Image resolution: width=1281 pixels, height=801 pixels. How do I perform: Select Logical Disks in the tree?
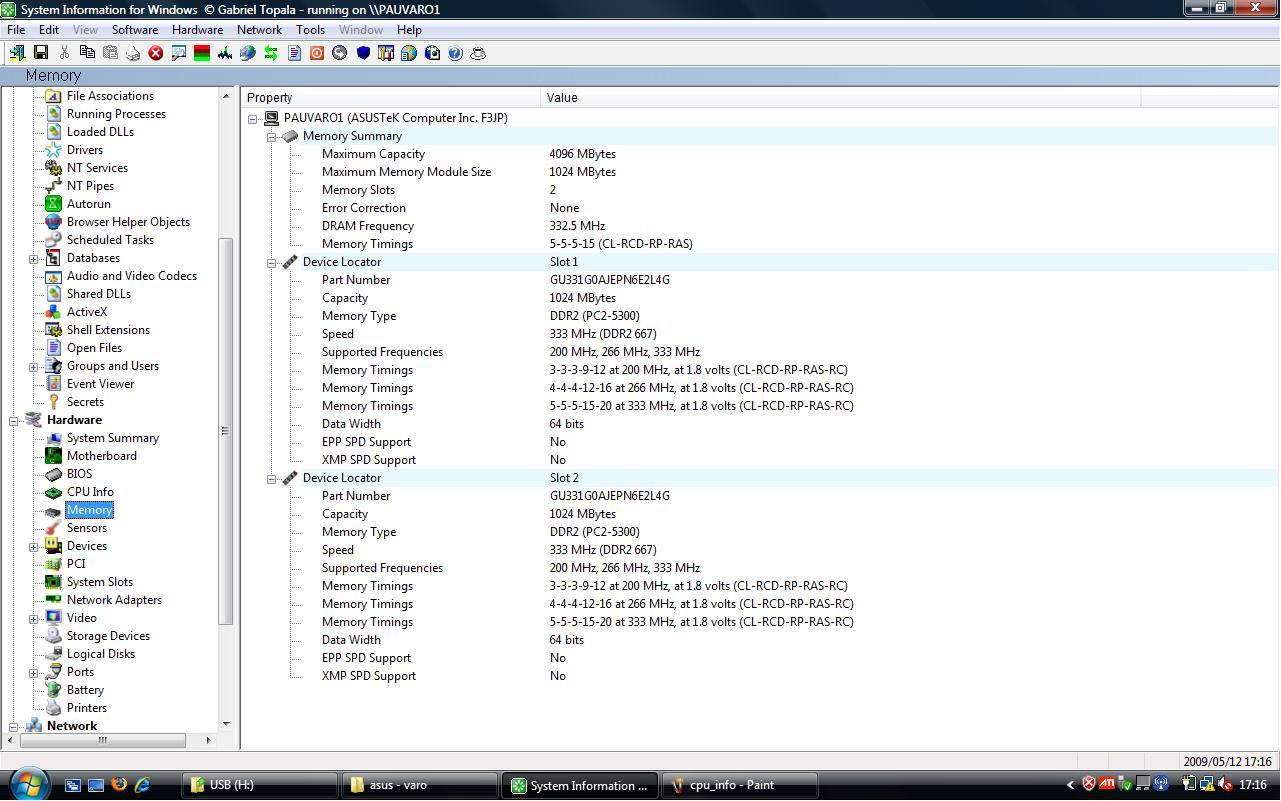(101, 654)
